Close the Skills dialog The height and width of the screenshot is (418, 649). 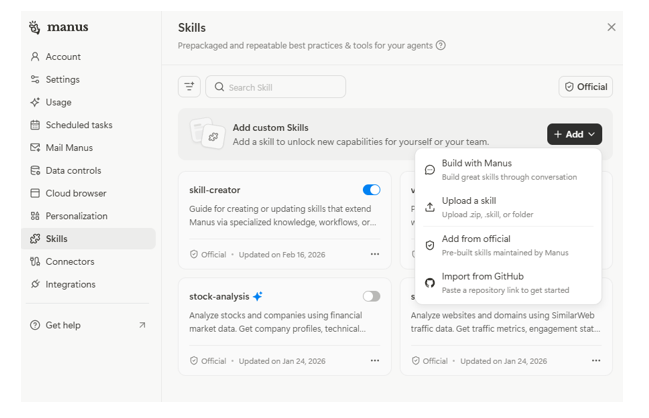(x=611, y=27)
